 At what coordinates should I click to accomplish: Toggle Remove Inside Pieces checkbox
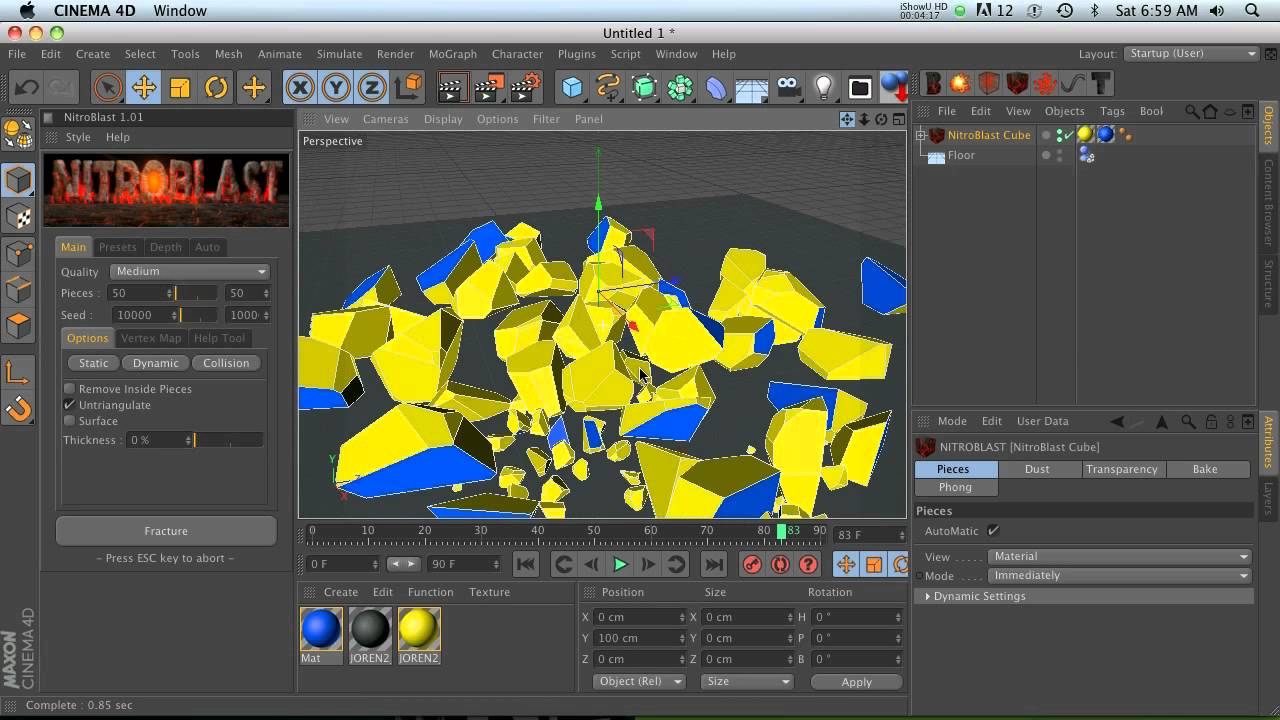[70, 389]
